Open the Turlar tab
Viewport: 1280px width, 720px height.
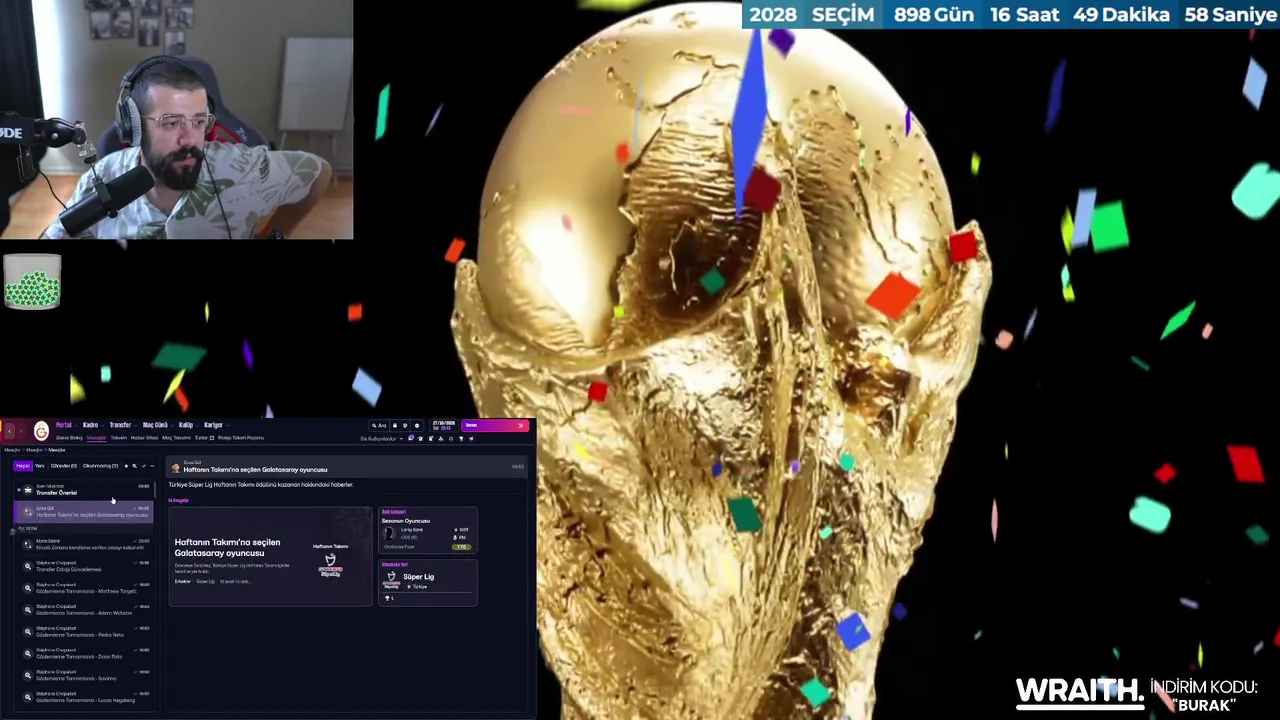pos(204,438)
